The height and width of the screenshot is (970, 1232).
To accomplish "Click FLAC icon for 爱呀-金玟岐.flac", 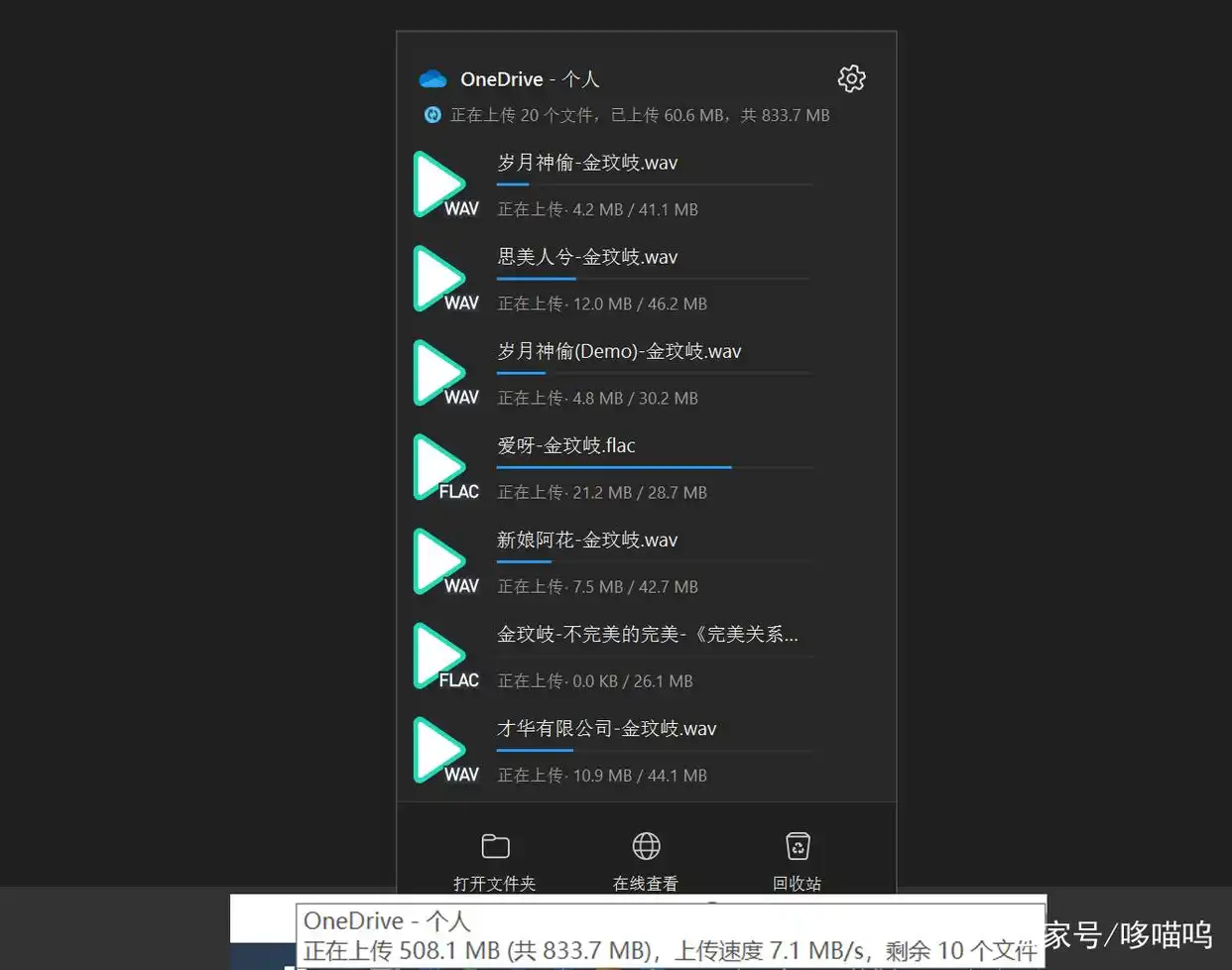I will click(x=444, y=468).
